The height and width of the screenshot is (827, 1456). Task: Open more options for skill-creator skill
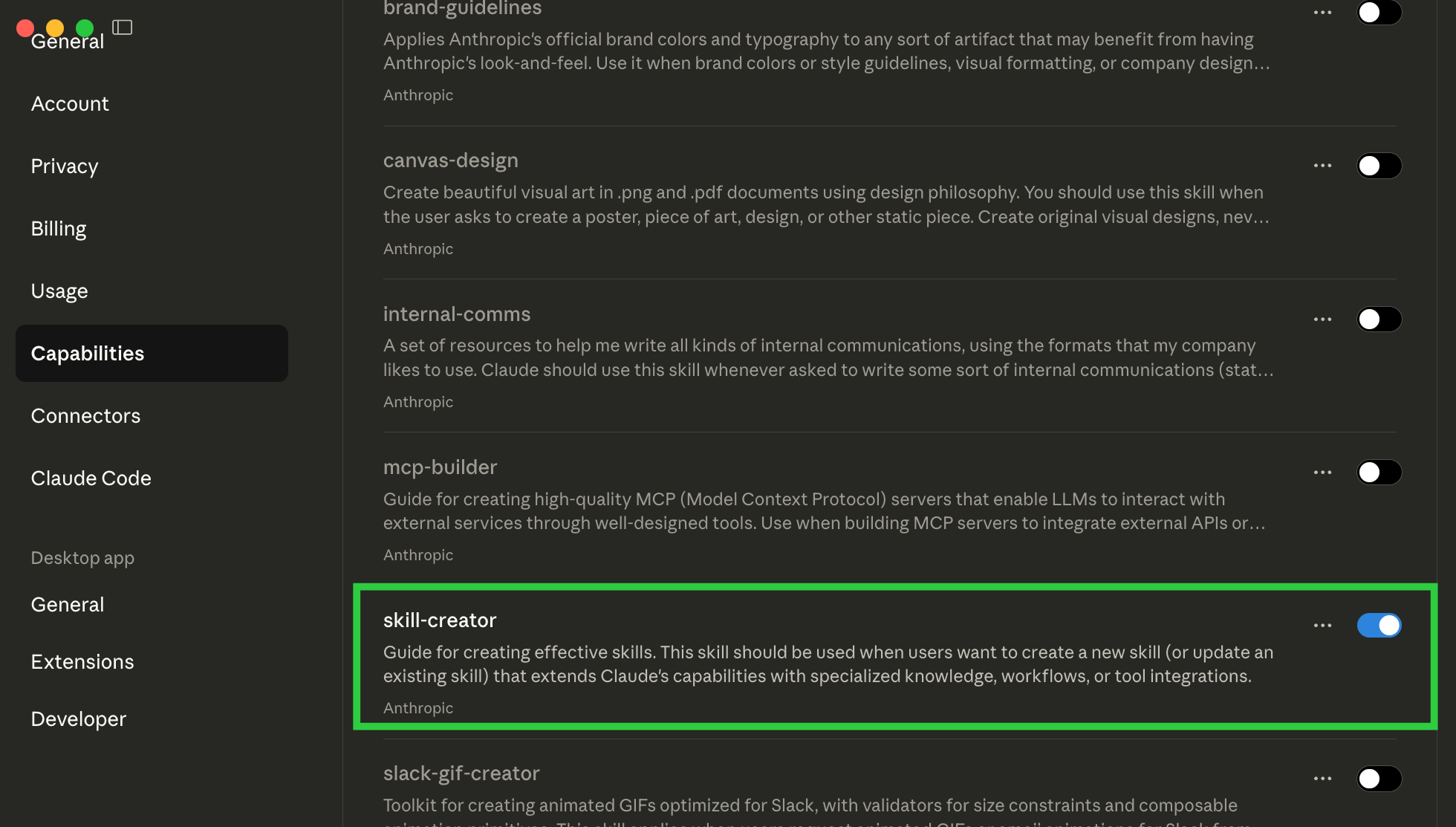(x=1322, y=626)
